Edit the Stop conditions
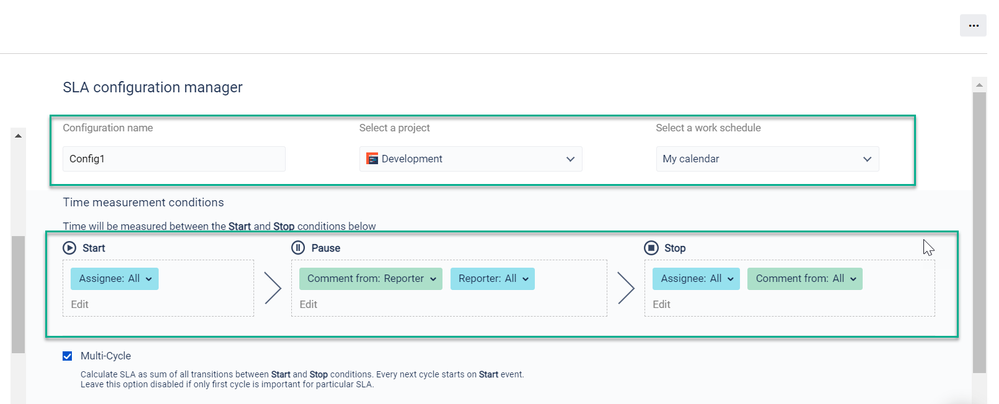Image resolution: width=999 pixels, height=404 pixels. (x=661, y=305)
